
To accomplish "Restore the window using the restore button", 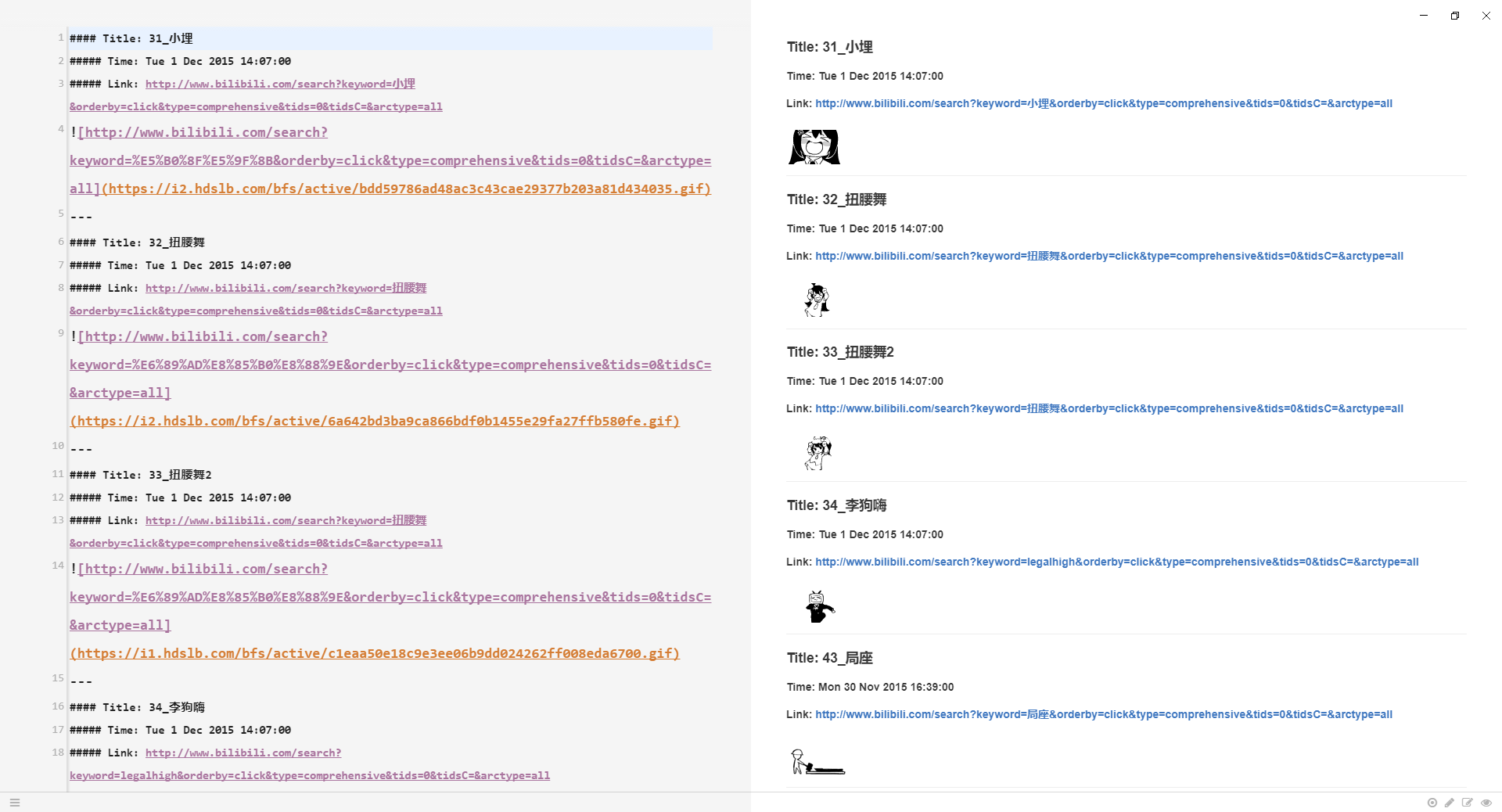I will pyautogui.click(x=1455, y=16).
